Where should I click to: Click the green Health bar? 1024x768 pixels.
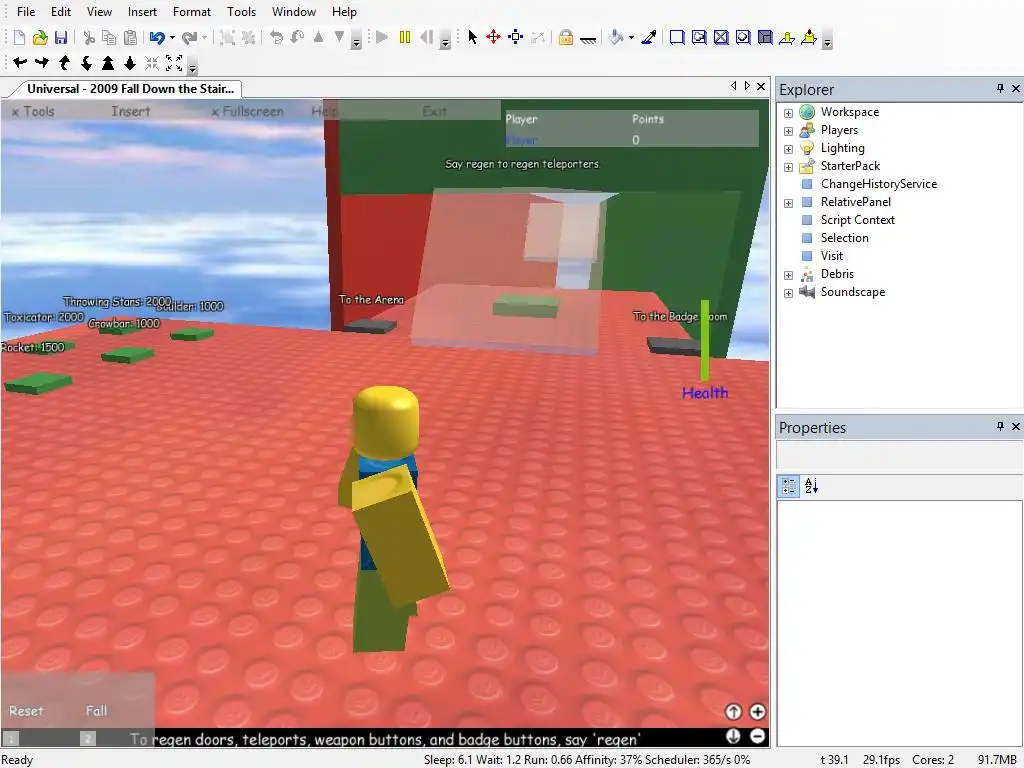click(705, 340)
